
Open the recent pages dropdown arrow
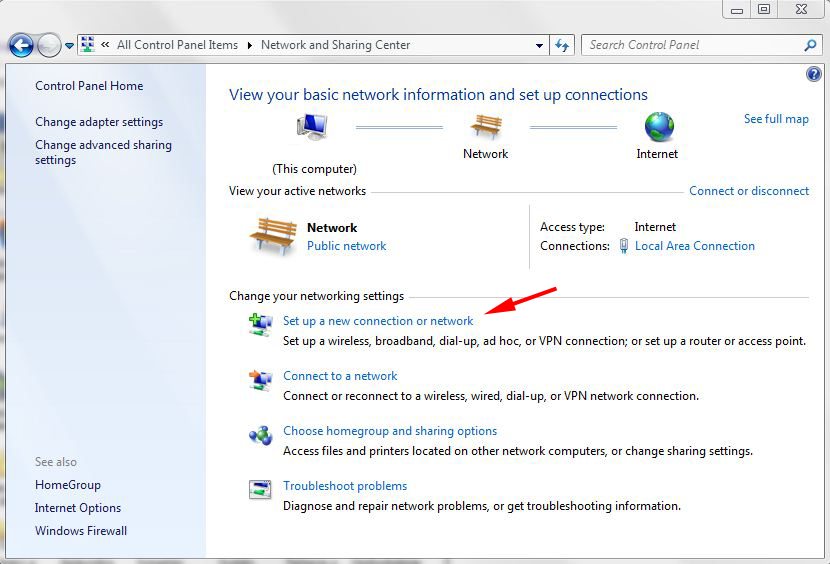[x=69, y=46]
